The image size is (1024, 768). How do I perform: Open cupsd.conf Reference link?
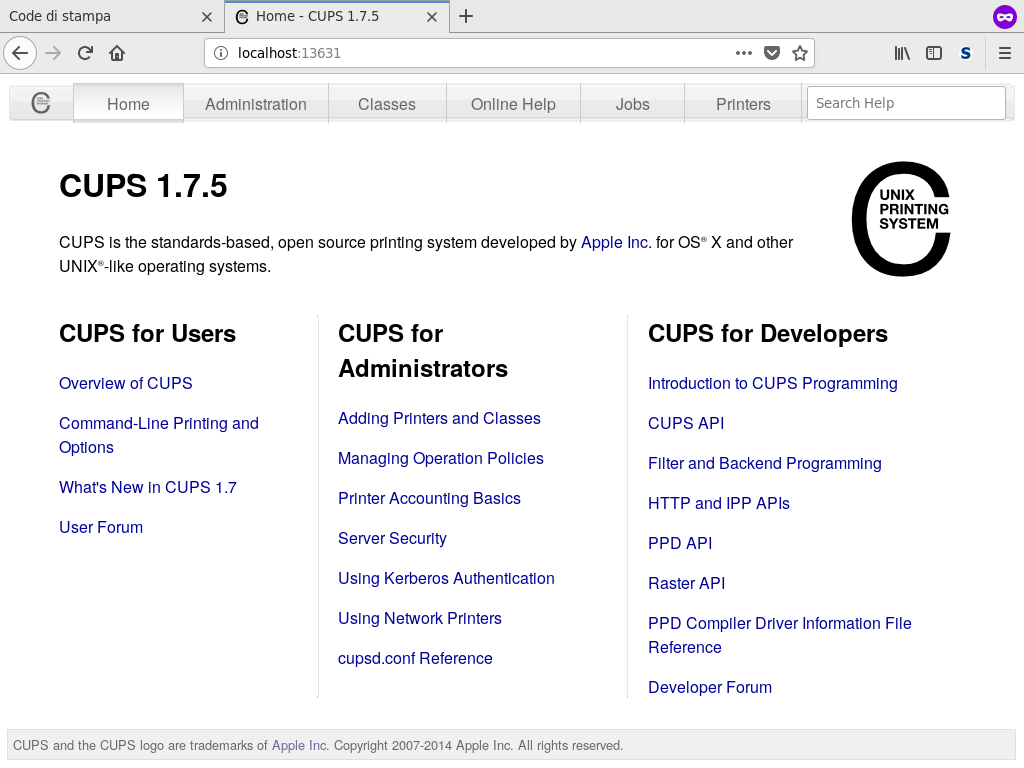tap(415, 658)
